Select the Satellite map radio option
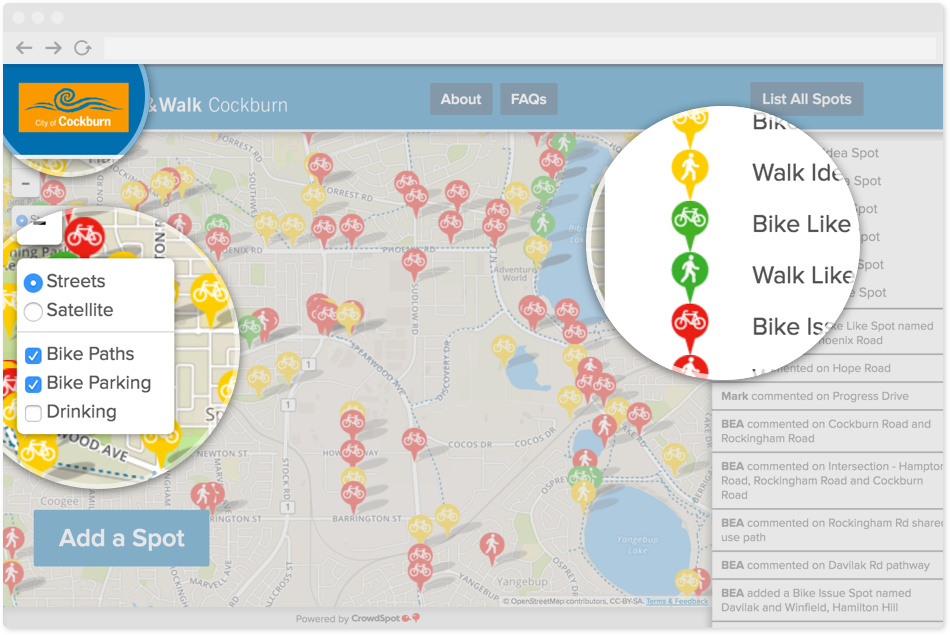This screenshot has height=635, width=950. 33,311
